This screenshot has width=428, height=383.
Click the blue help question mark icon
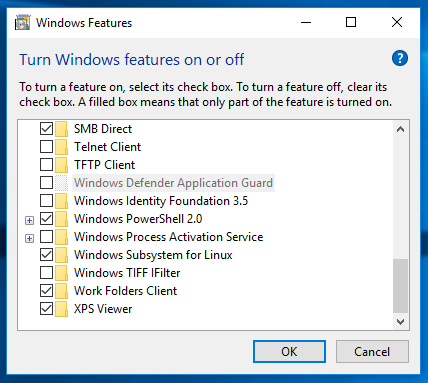tap(400, 58)
